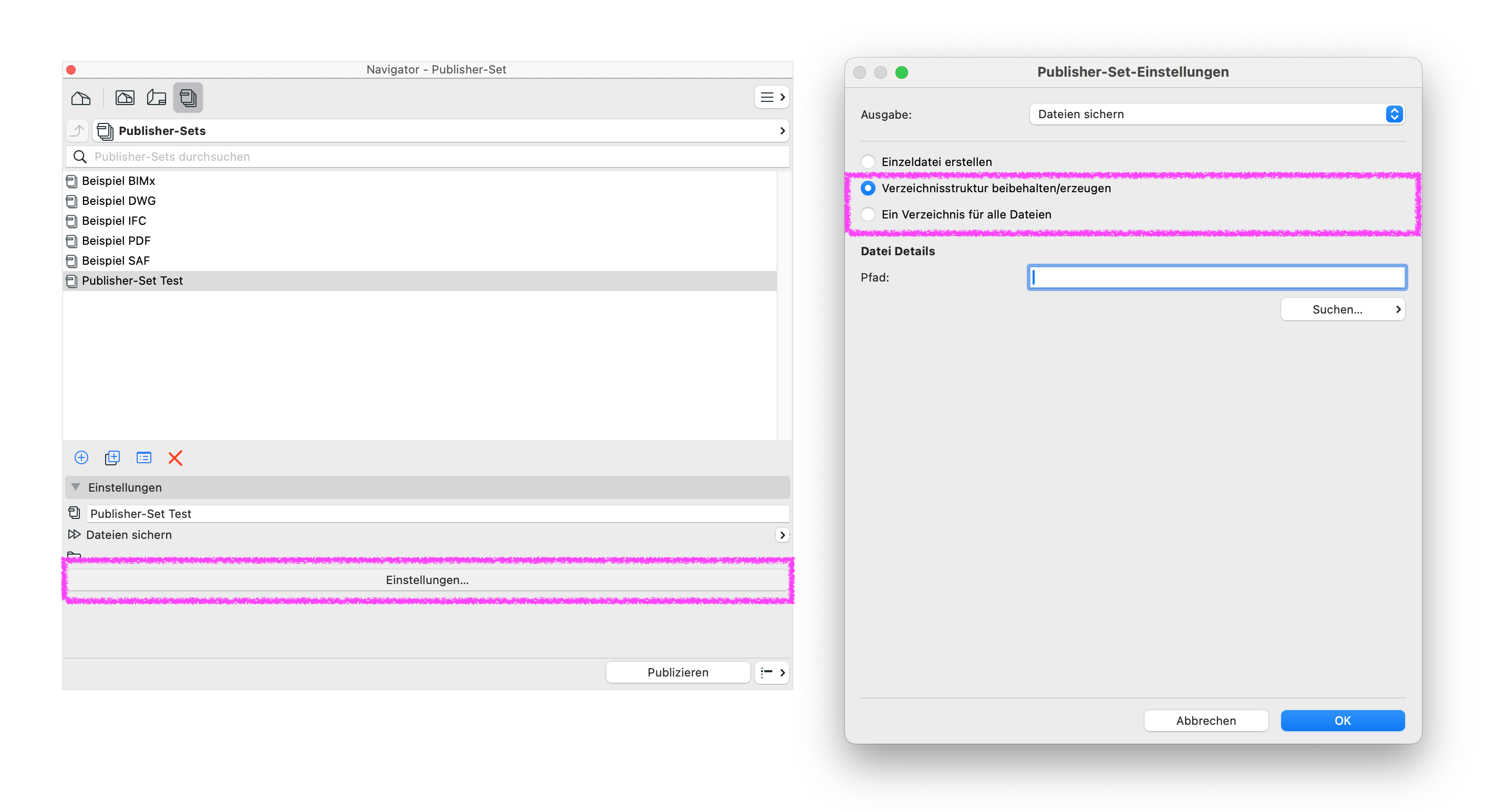The image size is (1485, 812).
Task: Go up one level arrow button
Action: point(78,131)
